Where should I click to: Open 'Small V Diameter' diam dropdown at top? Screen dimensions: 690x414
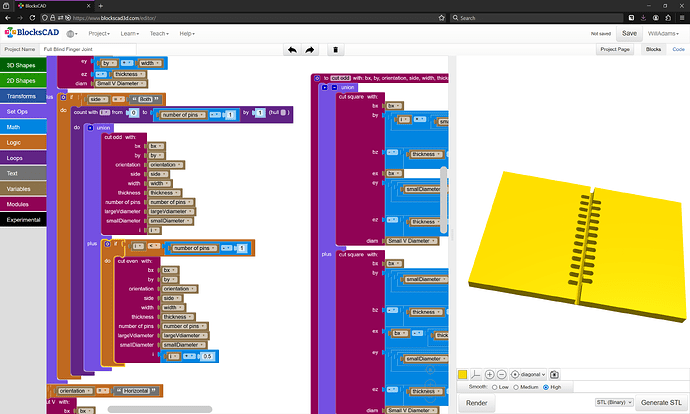click(x=121, y=84)
